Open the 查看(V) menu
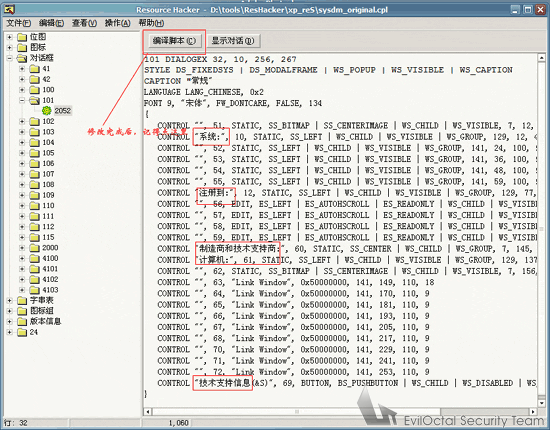This screenshot has width=550, height=430. [x=84, y=23]
